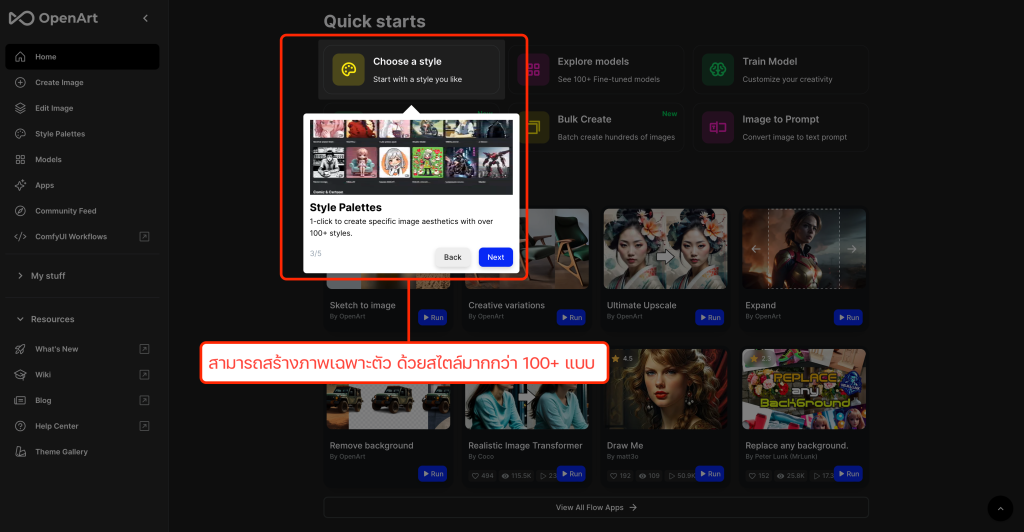
Task: Open the Apps sidebar item
Action: tap(44, 185)
